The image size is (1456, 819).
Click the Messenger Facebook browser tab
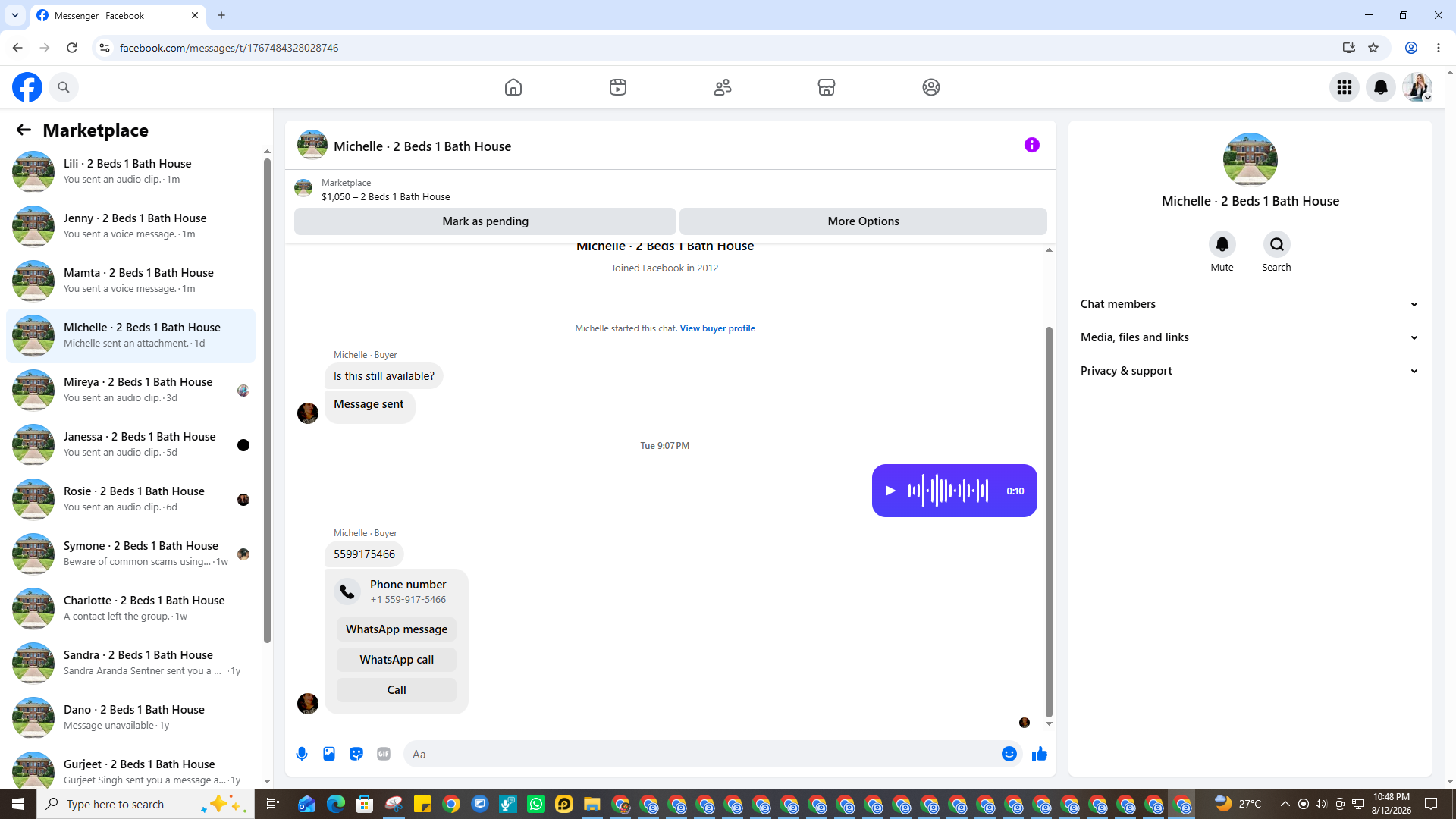(118, 15)
